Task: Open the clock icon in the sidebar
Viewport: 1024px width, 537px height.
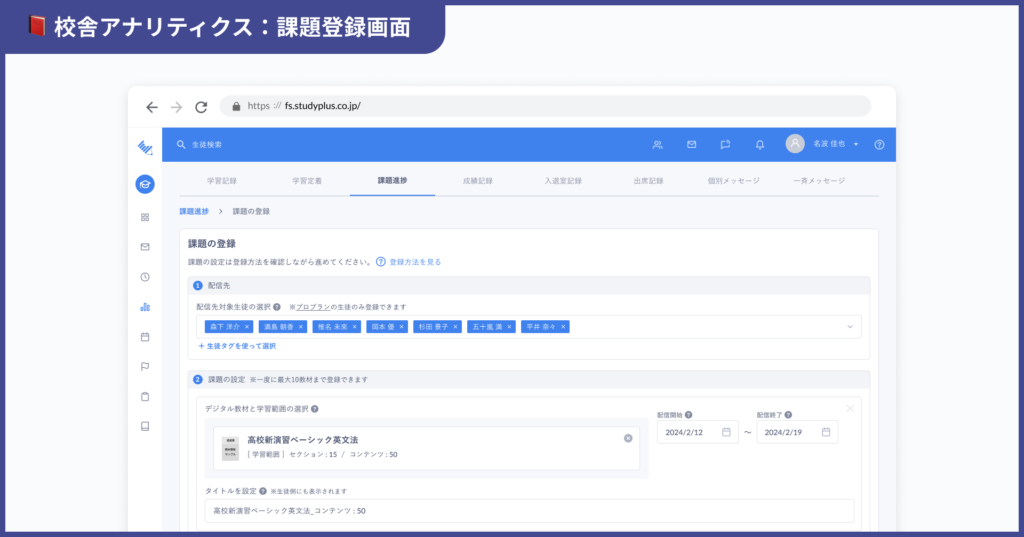Action: coord(145,277)
